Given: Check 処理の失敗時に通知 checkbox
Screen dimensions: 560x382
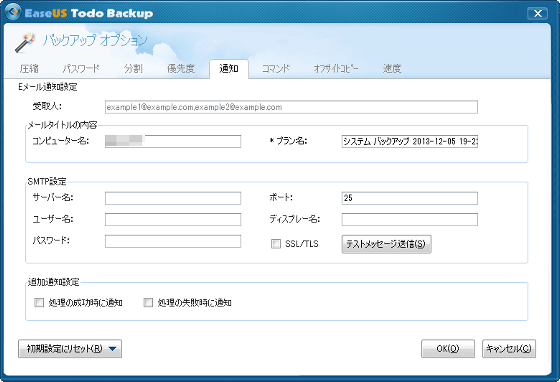Looking at the screenshot, I should pyautogui.click(x=148, y=303).
